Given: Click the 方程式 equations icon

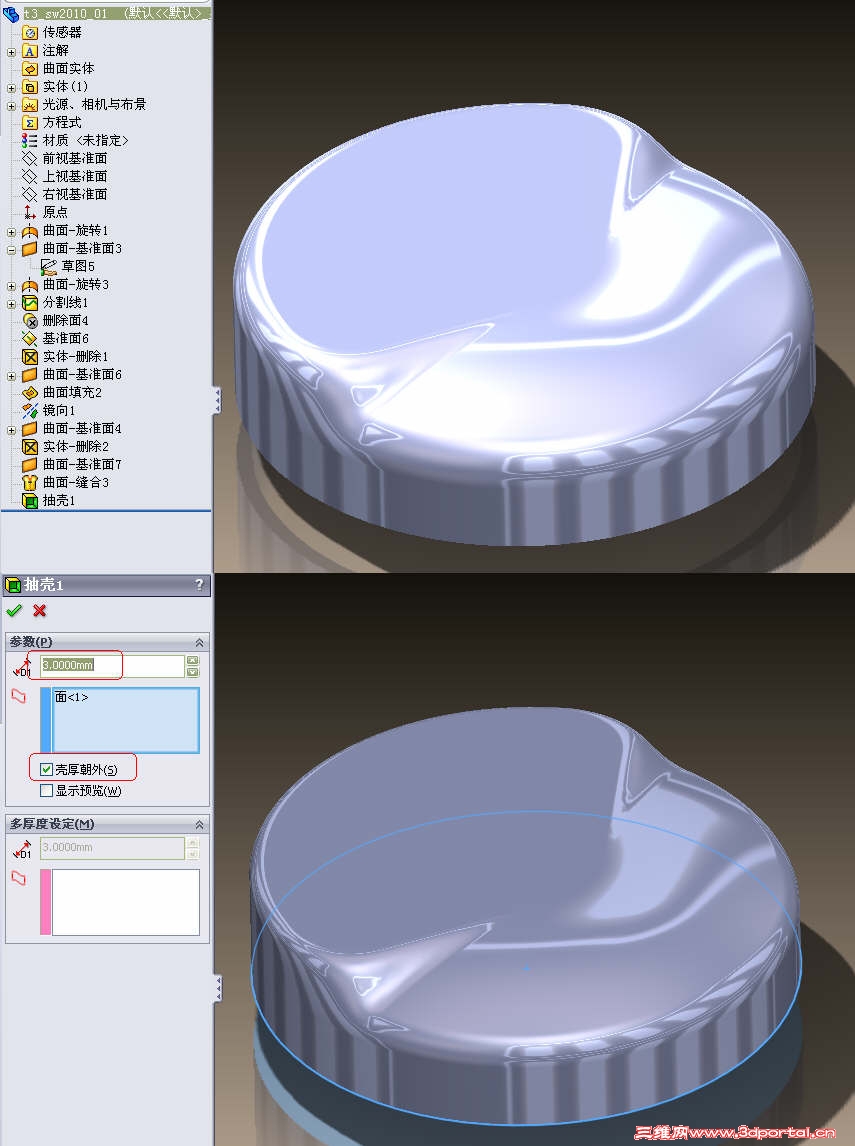Looking at the screenshot, I should pyautogui.click(x=30, y=122).
